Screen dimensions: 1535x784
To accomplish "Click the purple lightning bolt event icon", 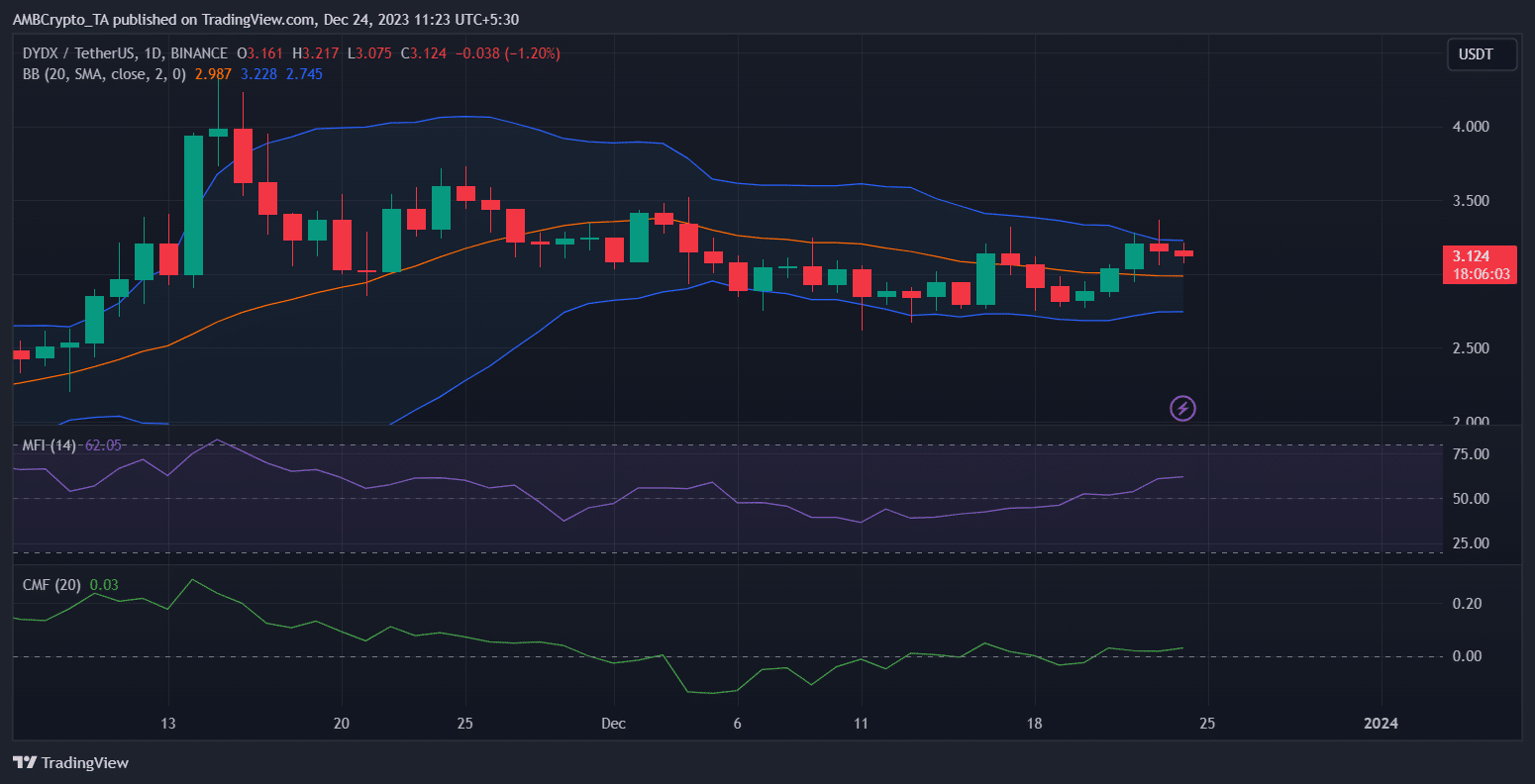I will pyautogui.click(x=1182, y=408).
